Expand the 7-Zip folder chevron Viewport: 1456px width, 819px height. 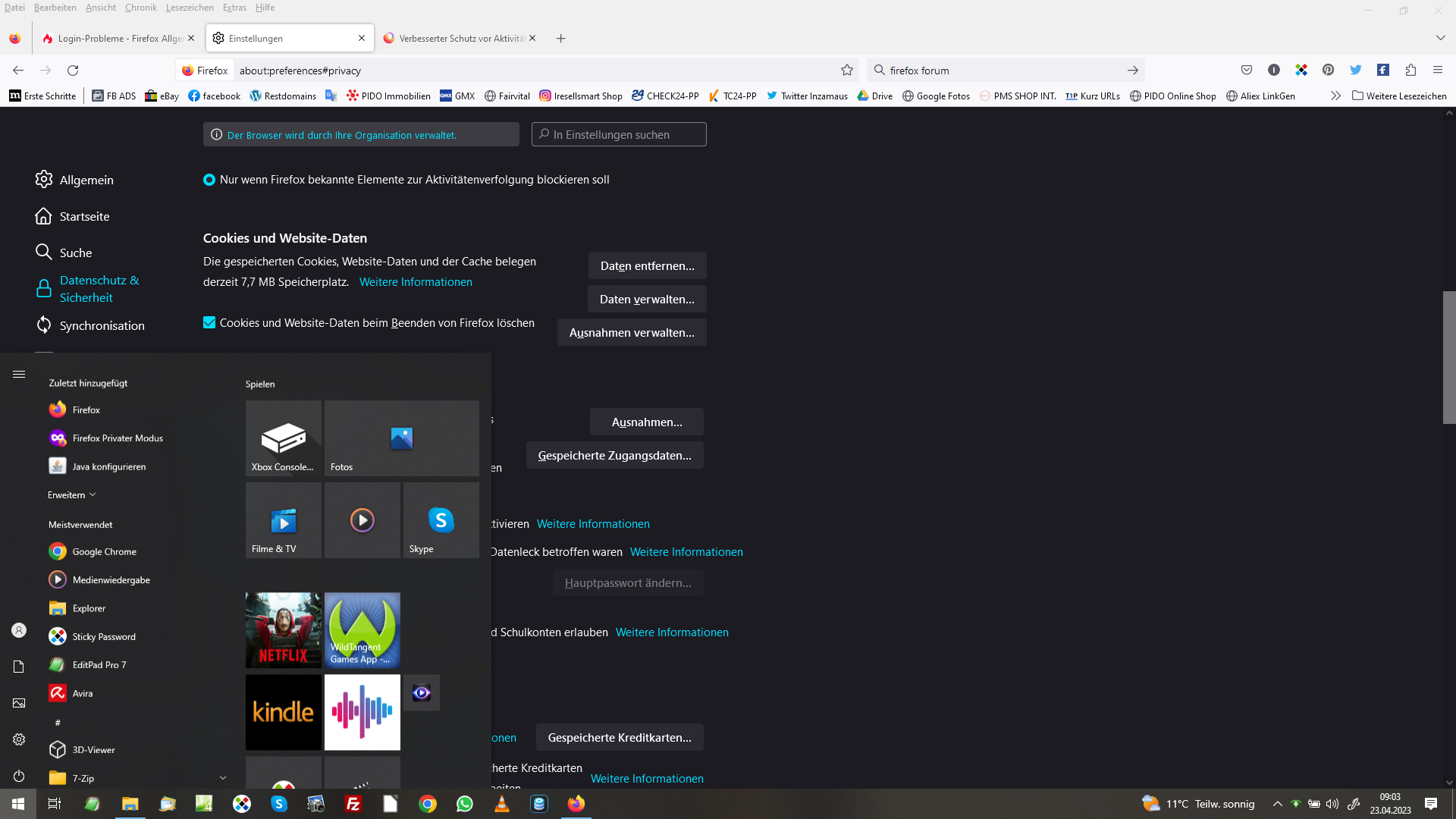click(223, 778)
